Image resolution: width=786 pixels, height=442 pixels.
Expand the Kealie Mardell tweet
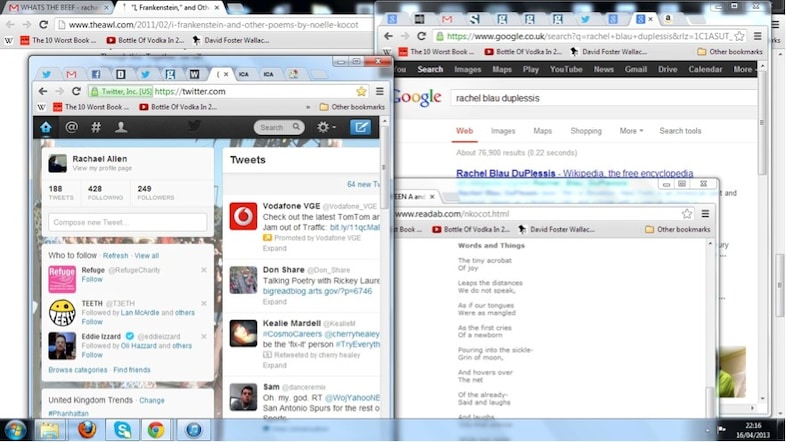pyautogui.click(x=275, y=365)
